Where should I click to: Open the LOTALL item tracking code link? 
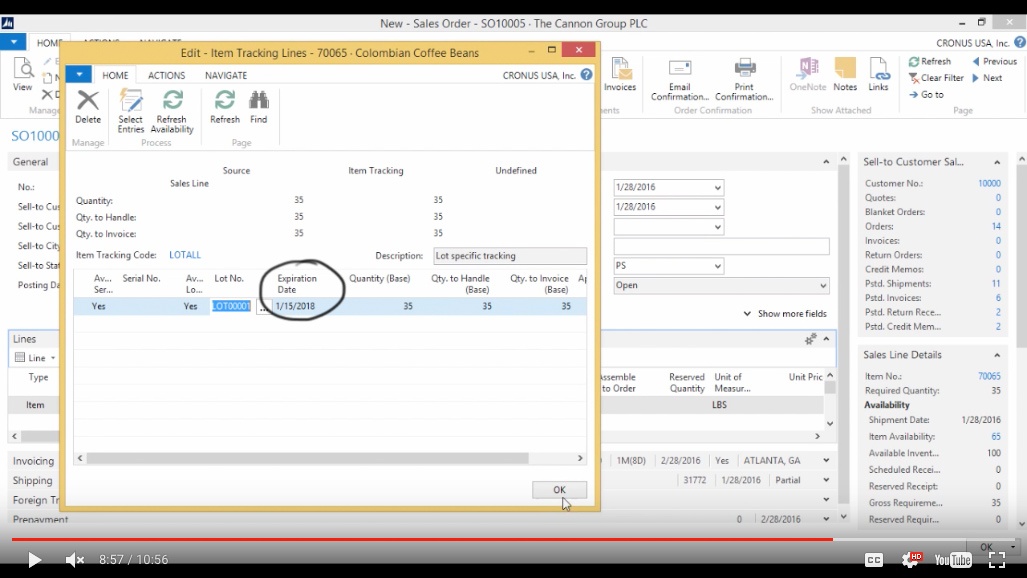(185, 255)
